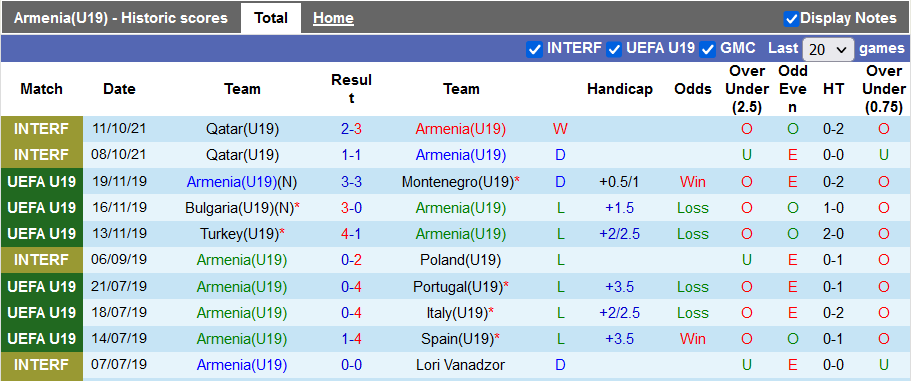The height and width of the screenshot is (381, 911).
Task: Click handicap +3.5 in Portugal row
Action: [x=620, y=287]
